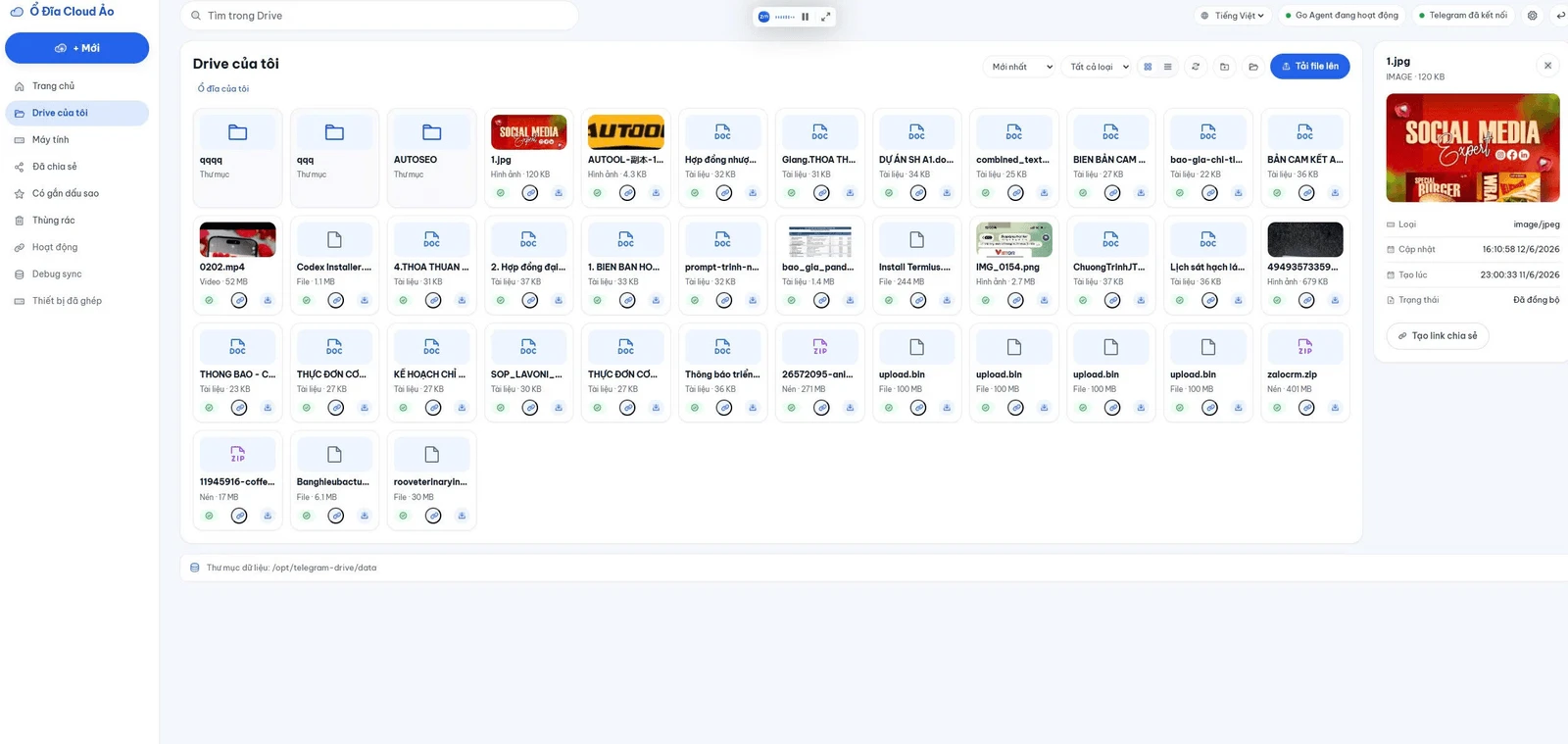
Task: Click the logout arrow icon
Action: (x=1560, y=16)
